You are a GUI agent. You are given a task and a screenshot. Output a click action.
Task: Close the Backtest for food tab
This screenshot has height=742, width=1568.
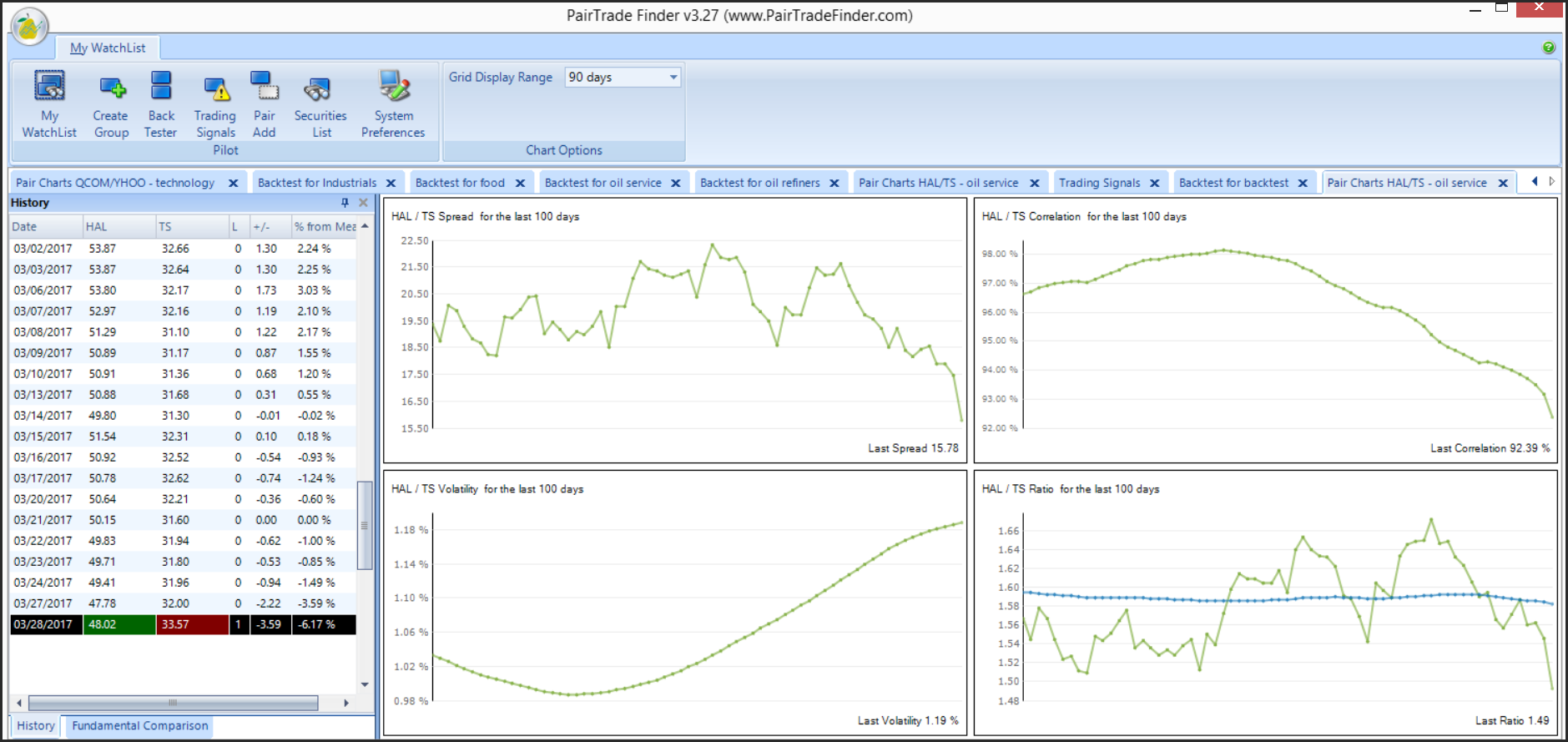click(520, 183)
